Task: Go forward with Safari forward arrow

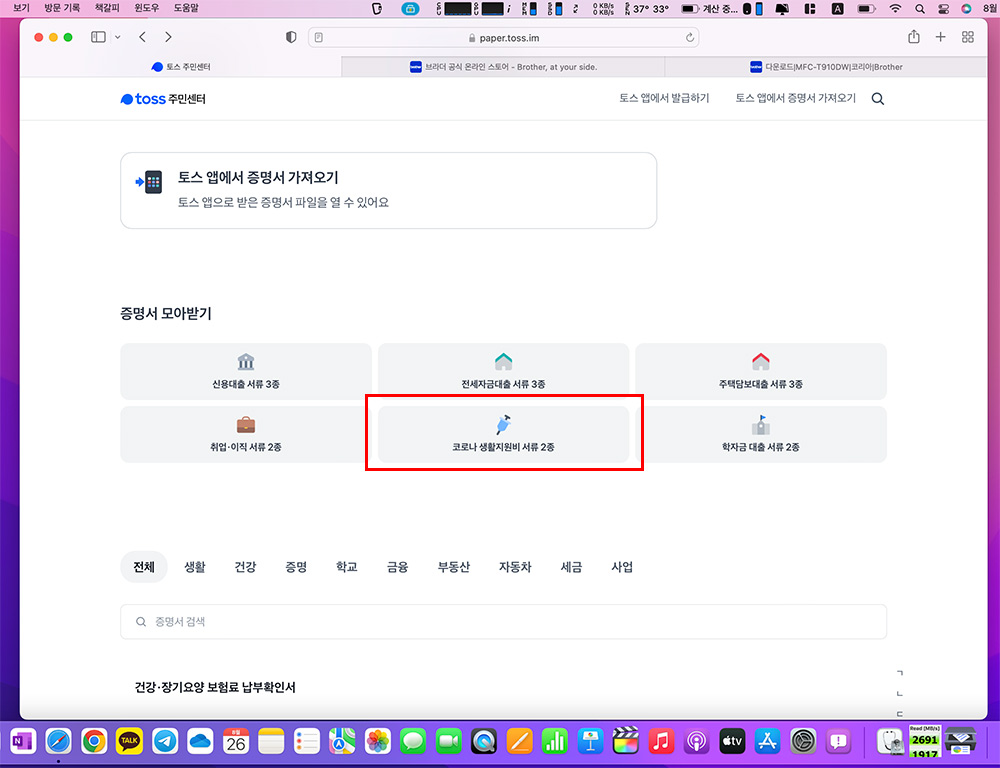Action: pyautogui.click(x=168, y=37)
